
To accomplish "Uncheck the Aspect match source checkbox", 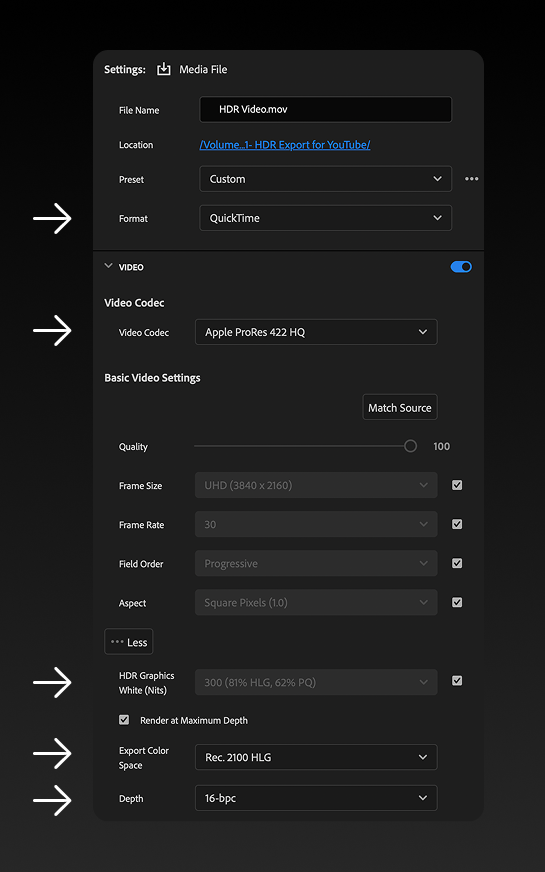I will point(457,602).
